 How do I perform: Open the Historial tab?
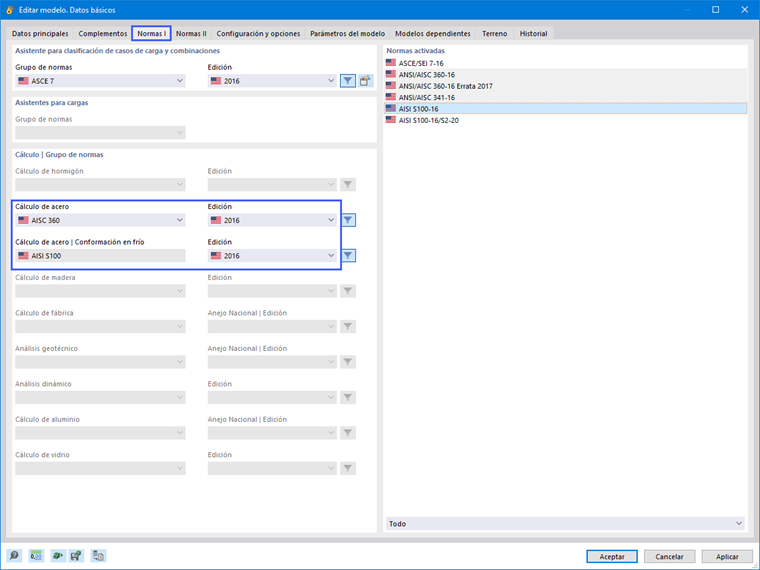[x=533, y=33]
